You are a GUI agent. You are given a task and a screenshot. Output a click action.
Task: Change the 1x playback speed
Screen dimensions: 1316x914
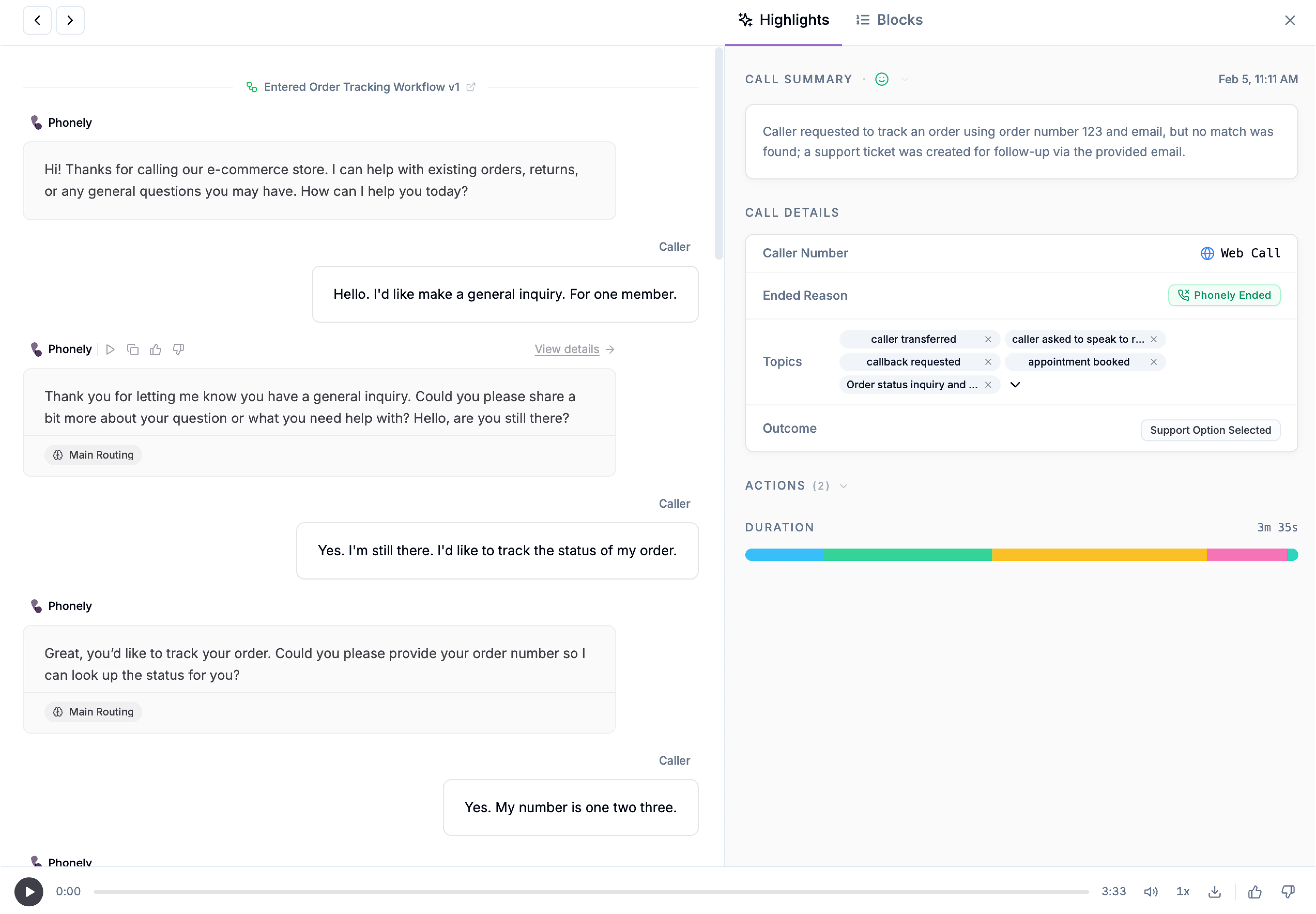coord(1183,892)
